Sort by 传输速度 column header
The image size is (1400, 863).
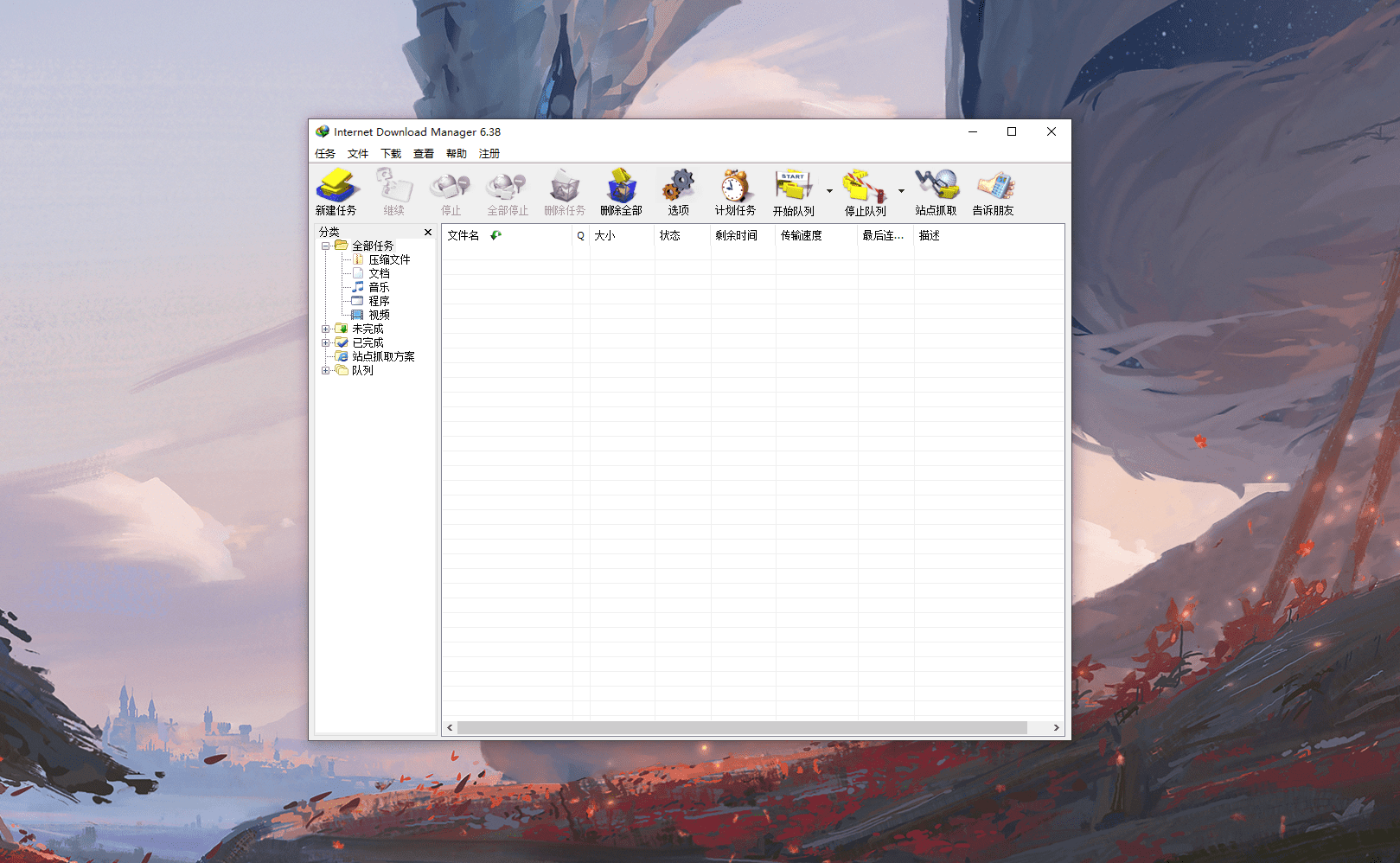(x=817, y=235)
